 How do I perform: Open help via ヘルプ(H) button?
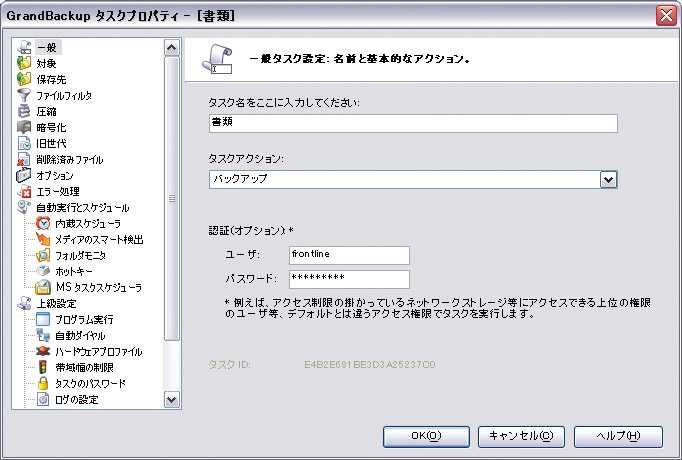tap(618, 436)
